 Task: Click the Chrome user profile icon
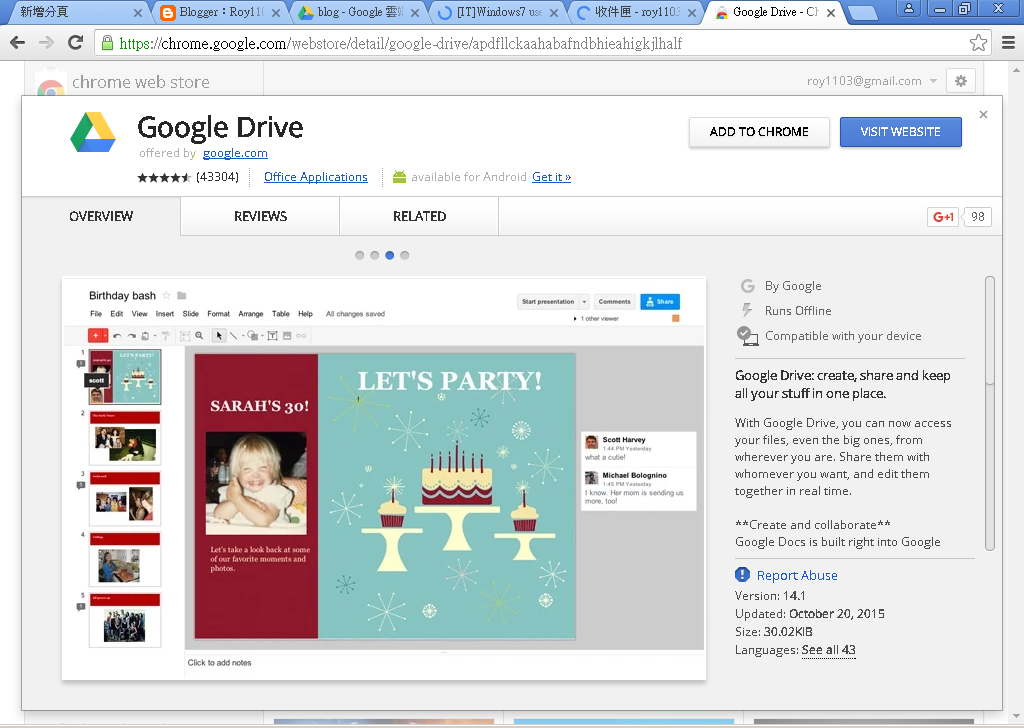[x=909, y=8]
